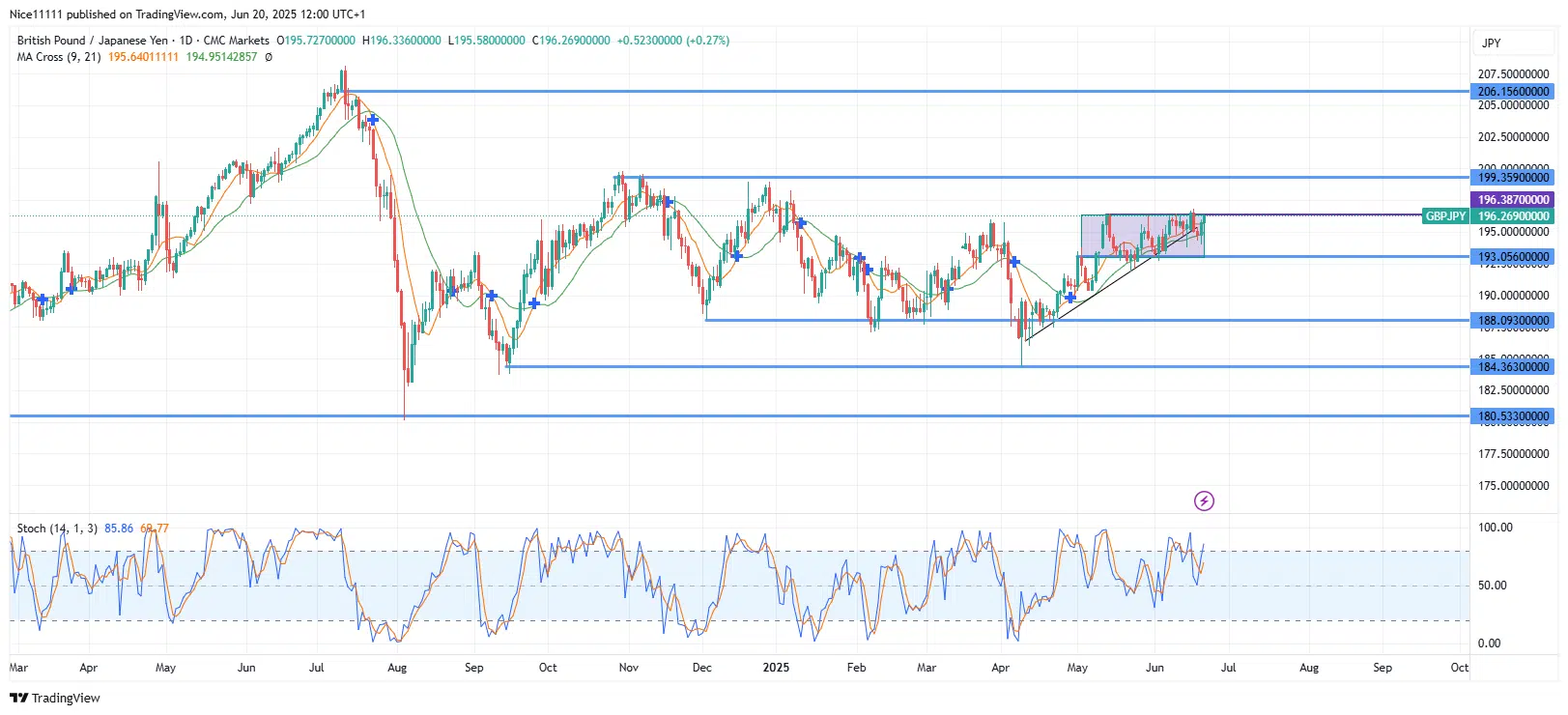Image resolution: width=1568 pixels, height=715 pixels.
Task: Click the purple lightning bolt icon
Action: coord(1204,500)
